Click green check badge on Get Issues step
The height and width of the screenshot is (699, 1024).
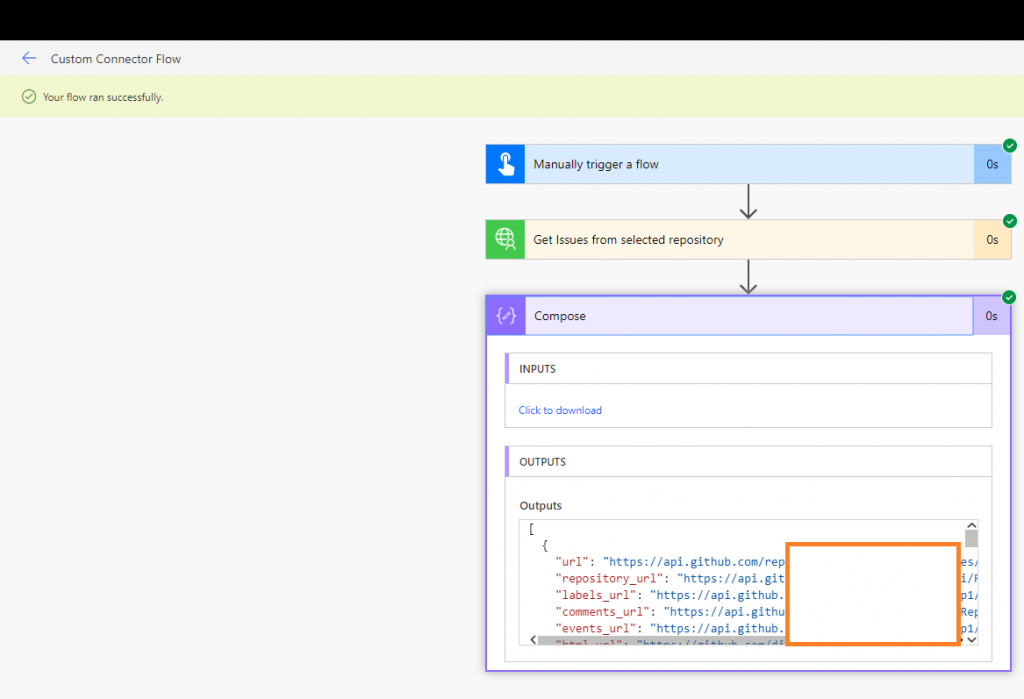click(x=1010, y=221)
